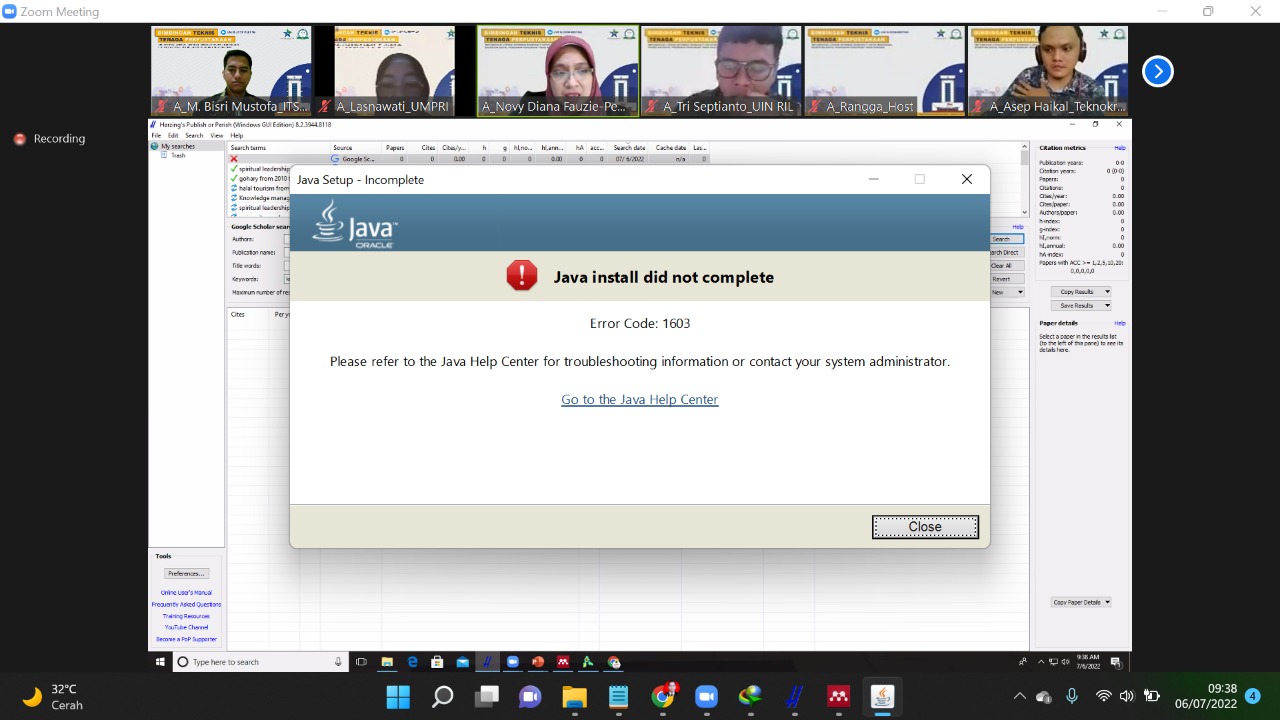Open Save Results dropdown
This screenshot has width=1280, height=720.
(x=1081, y=305)
